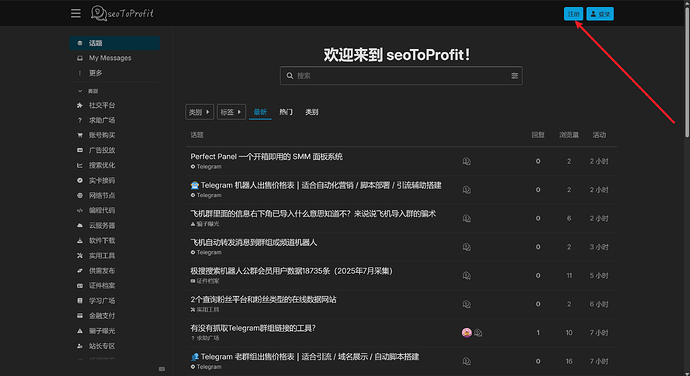Open the seoToProfit logo home

point(122,13)
